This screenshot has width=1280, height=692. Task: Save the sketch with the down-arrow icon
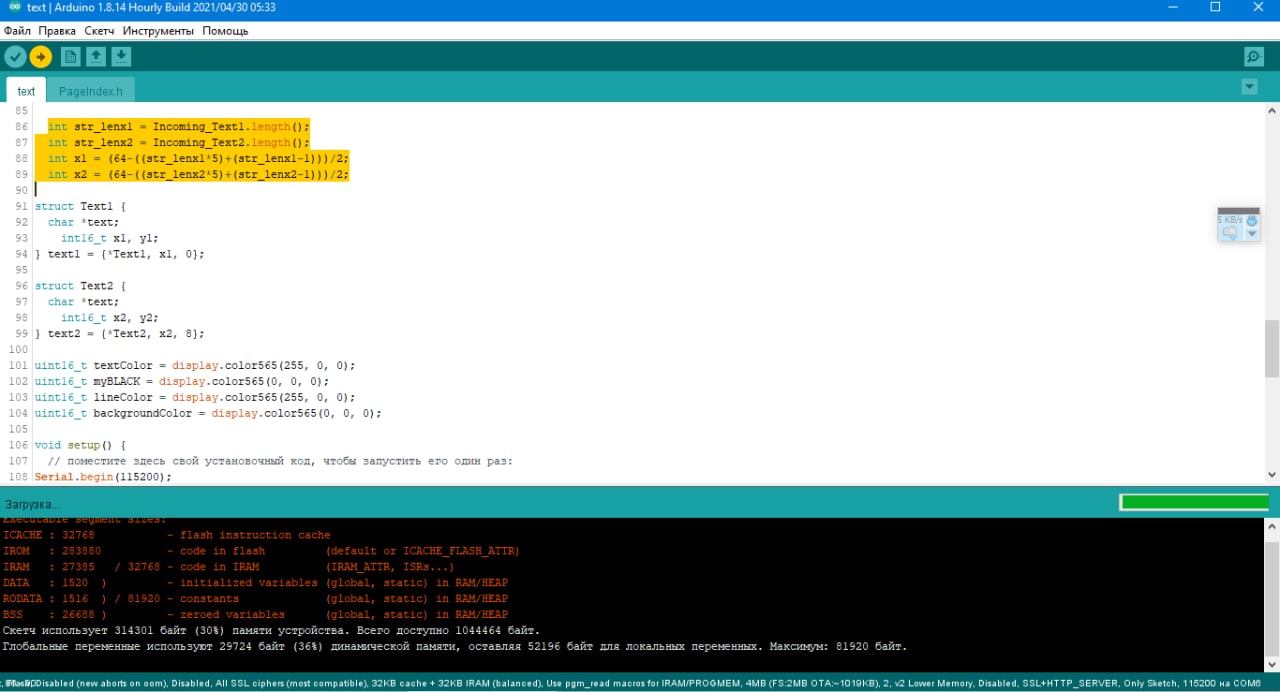(121, 56)
